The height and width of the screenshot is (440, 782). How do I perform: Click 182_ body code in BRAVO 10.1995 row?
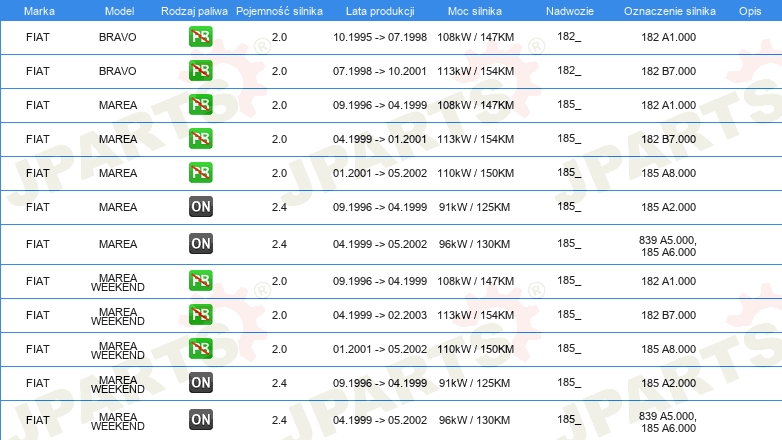pos(569,36)
